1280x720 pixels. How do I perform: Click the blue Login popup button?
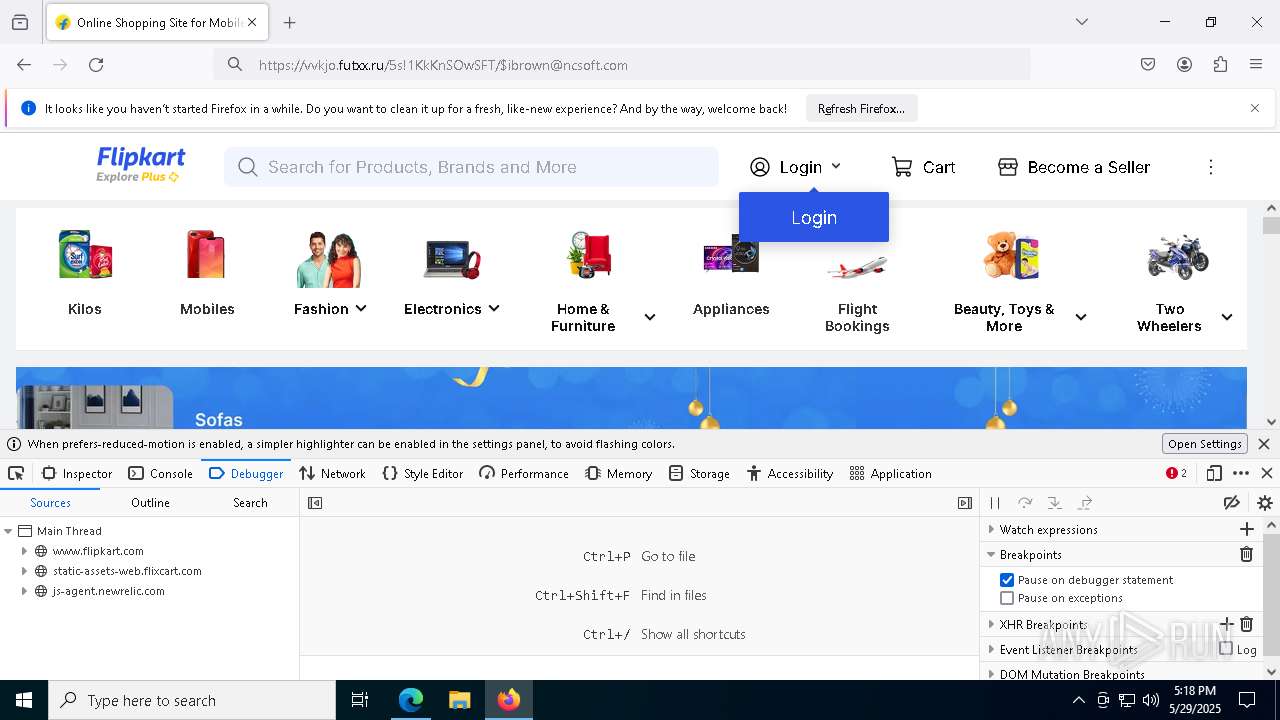(x=814, y=217)
